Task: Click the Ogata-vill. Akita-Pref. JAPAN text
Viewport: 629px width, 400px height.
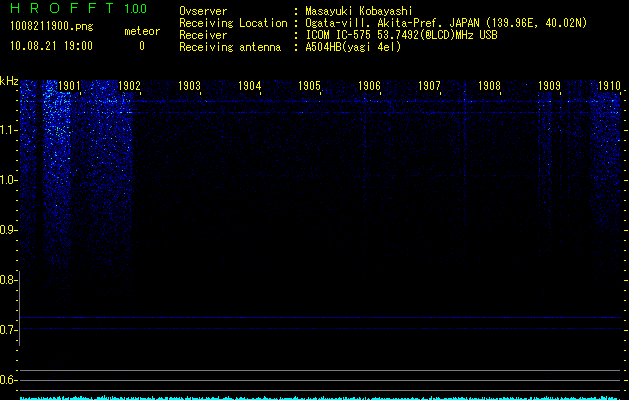Action: pyautogui.click(x=392, y=23)
